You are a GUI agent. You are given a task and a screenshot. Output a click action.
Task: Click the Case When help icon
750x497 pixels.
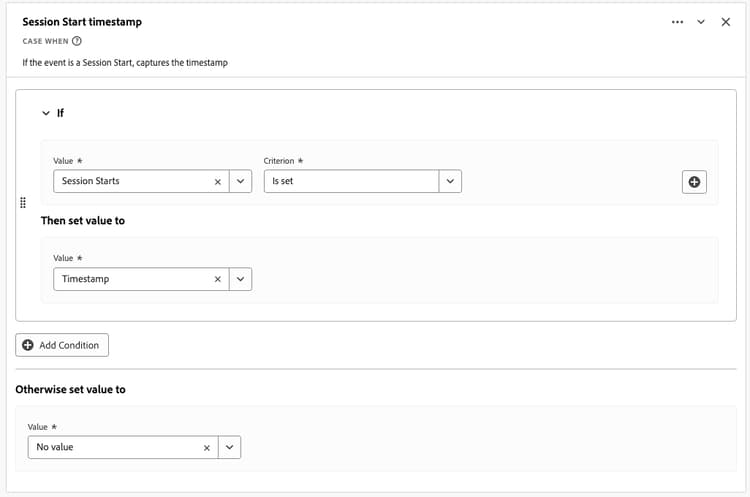[77, 42]
